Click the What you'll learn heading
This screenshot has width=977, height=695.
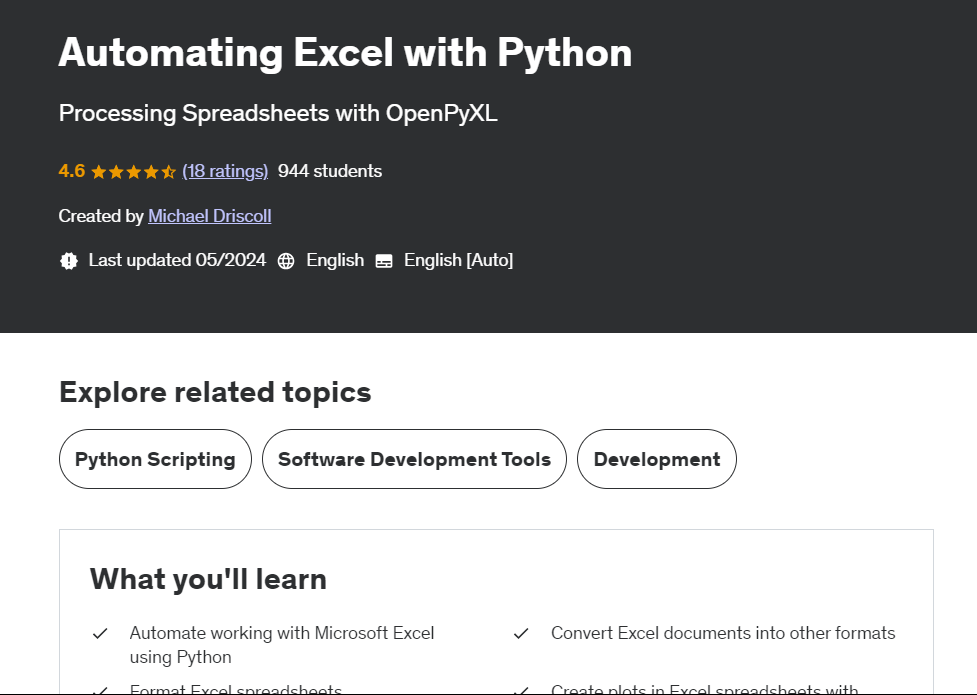coord(208,579)
